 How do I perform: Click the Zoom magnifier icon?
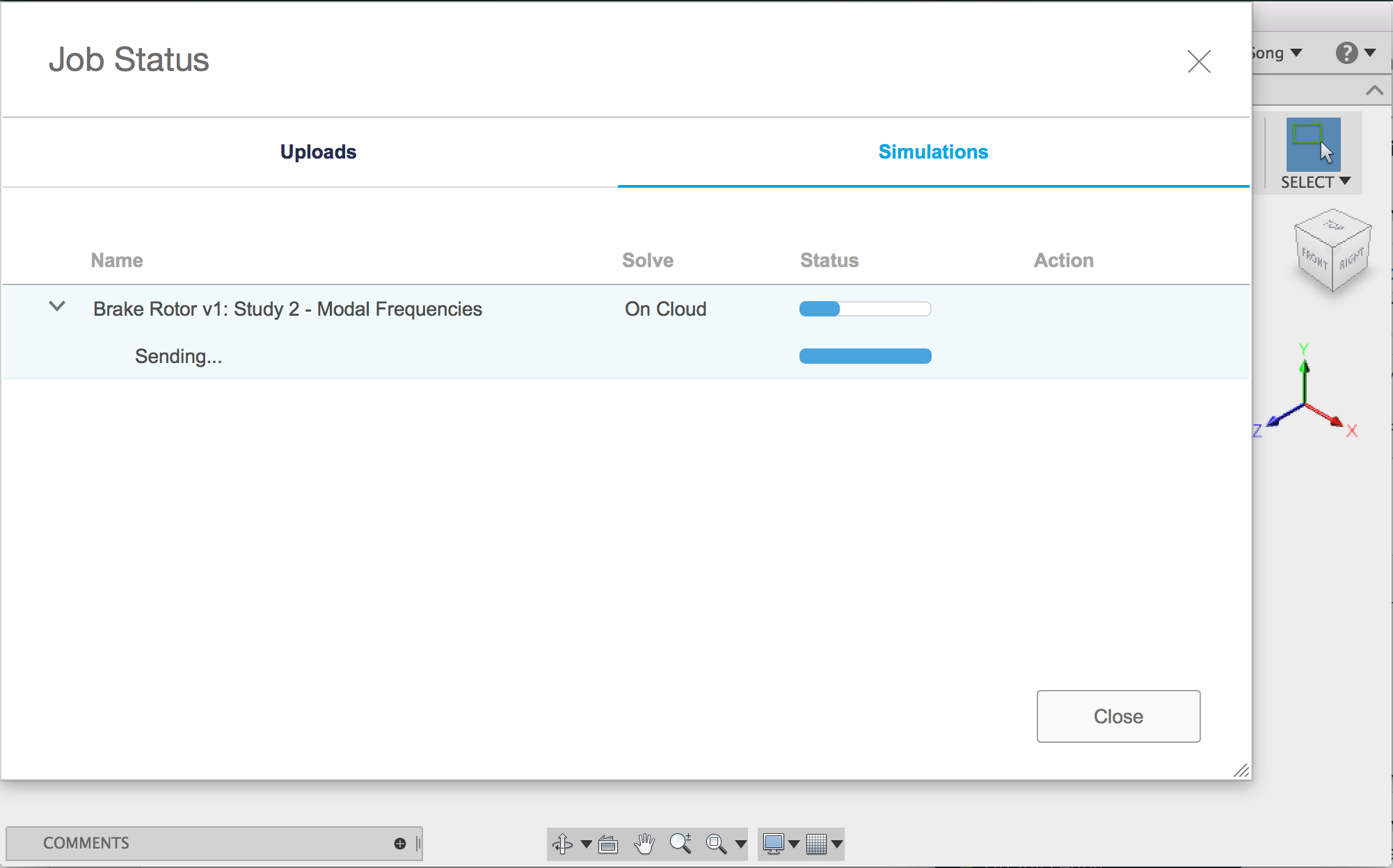click(x=680, y=843)
